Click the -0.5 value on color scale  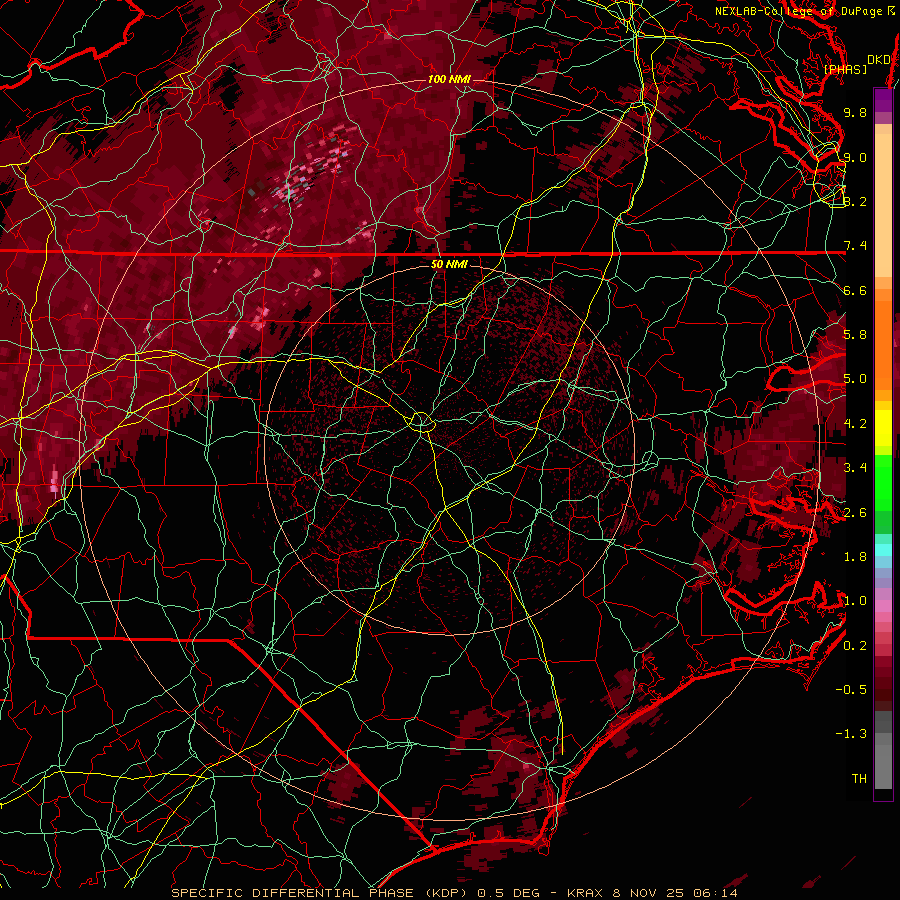(x=851, y=690)
